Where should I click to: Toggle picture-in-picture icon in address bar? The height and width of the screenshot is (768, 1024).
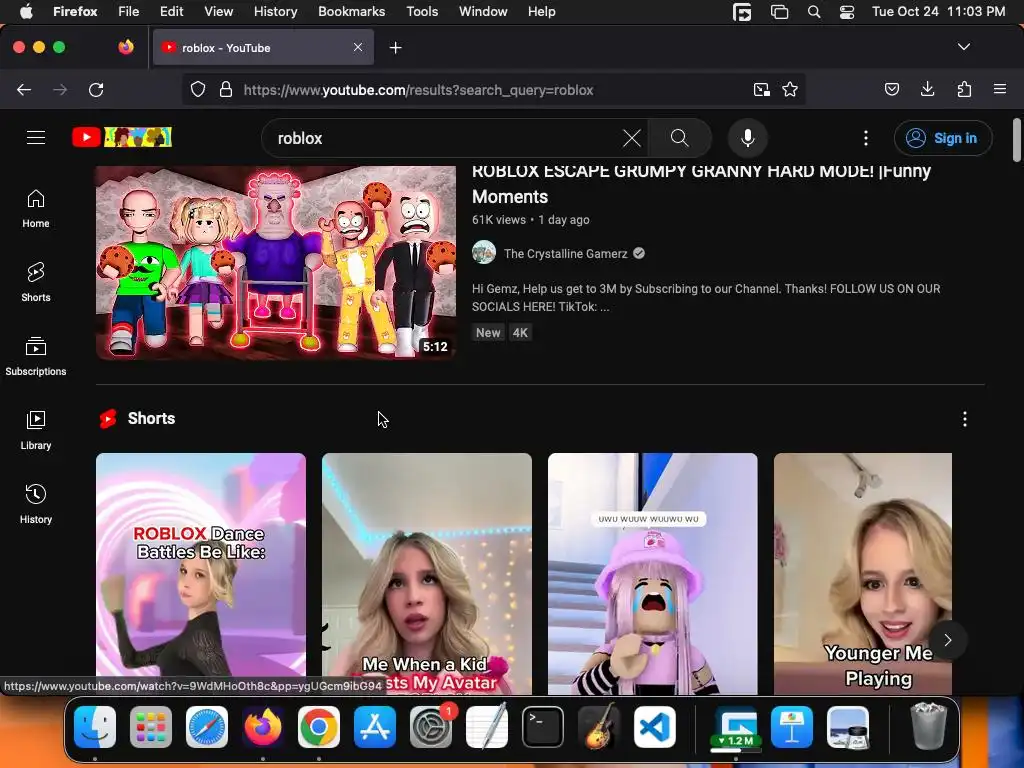pyautogui.click(x=761, y=89)
